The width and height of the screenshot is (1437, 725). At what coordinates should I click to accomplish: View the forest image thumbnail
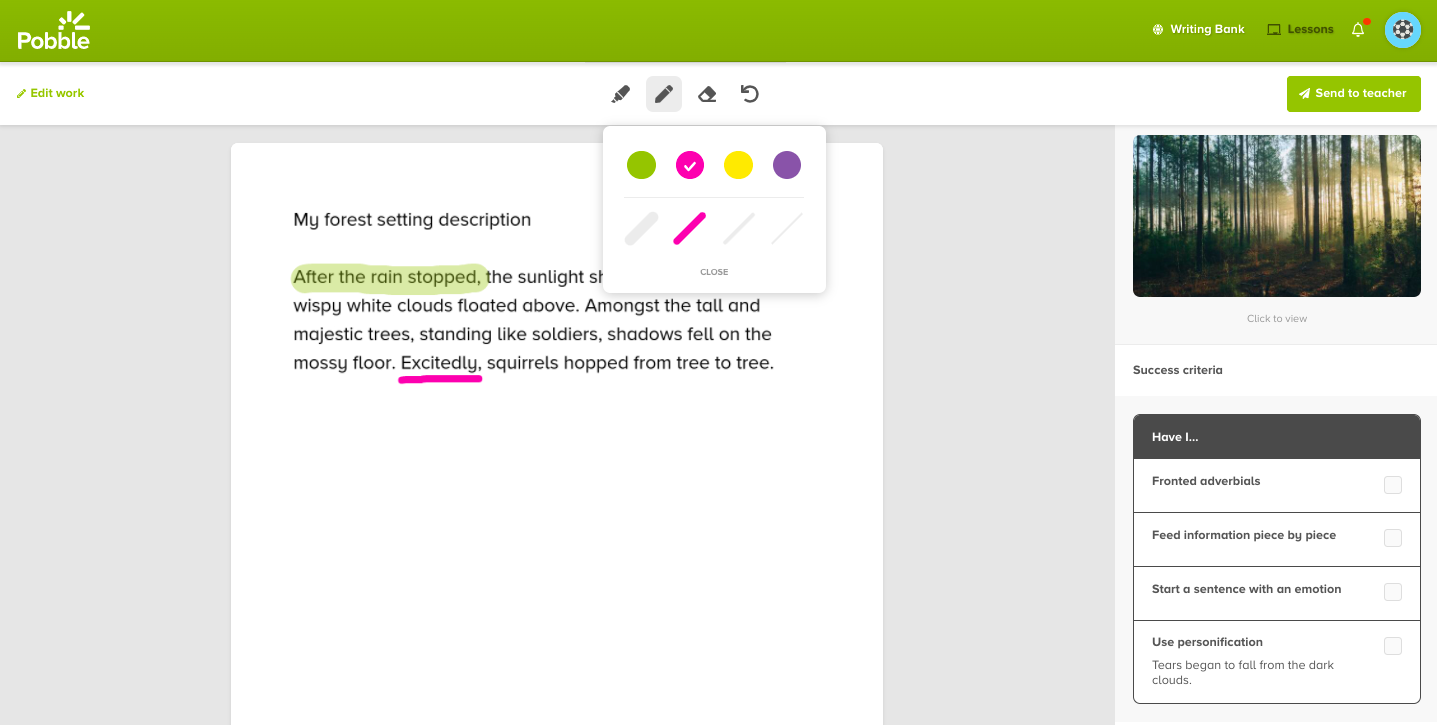click(1277, 215)
